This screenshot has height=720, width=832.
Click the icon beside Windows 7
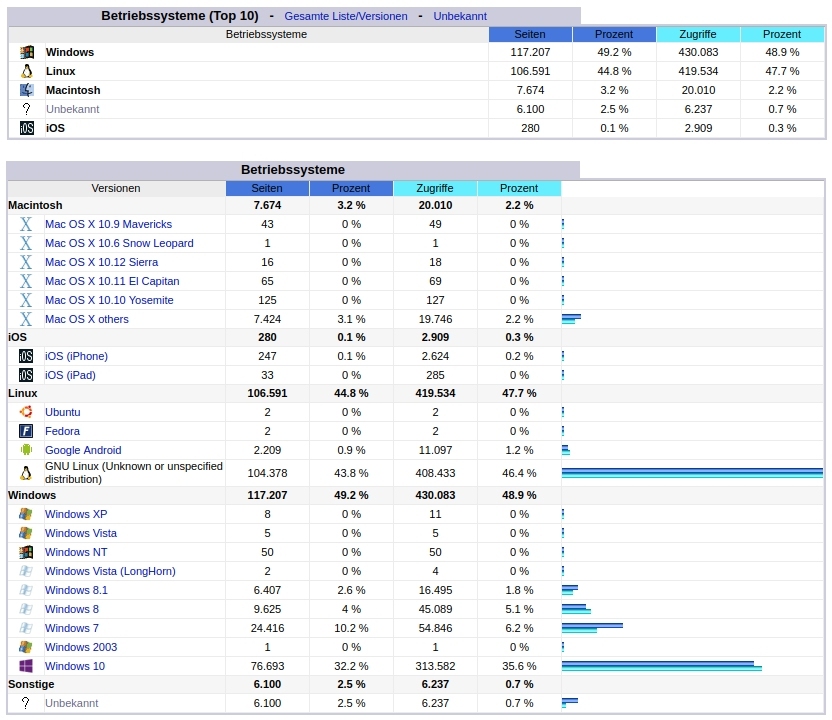(x=25, y=628)
